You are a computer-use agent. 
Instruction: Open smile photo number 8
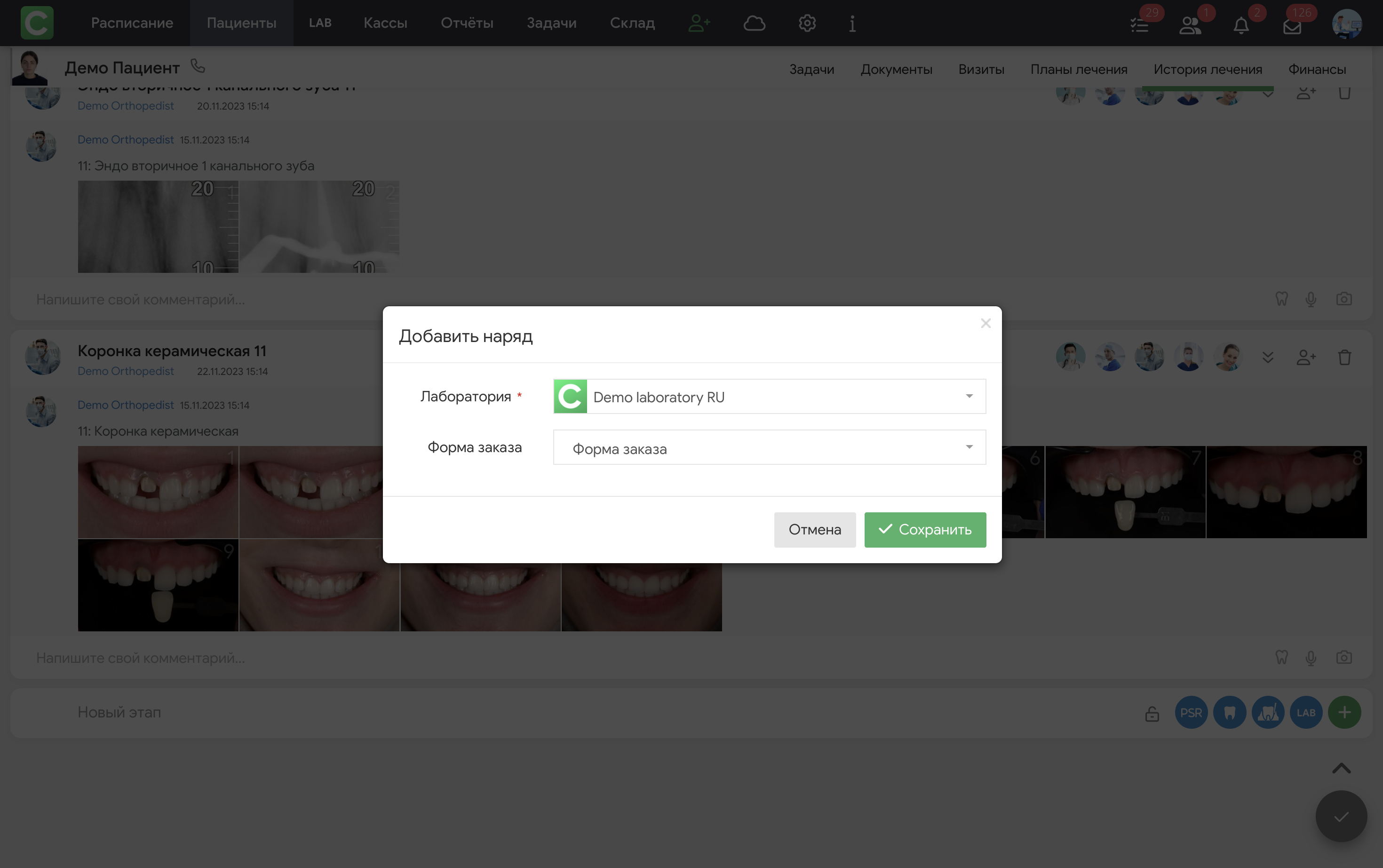[1286, 492]
